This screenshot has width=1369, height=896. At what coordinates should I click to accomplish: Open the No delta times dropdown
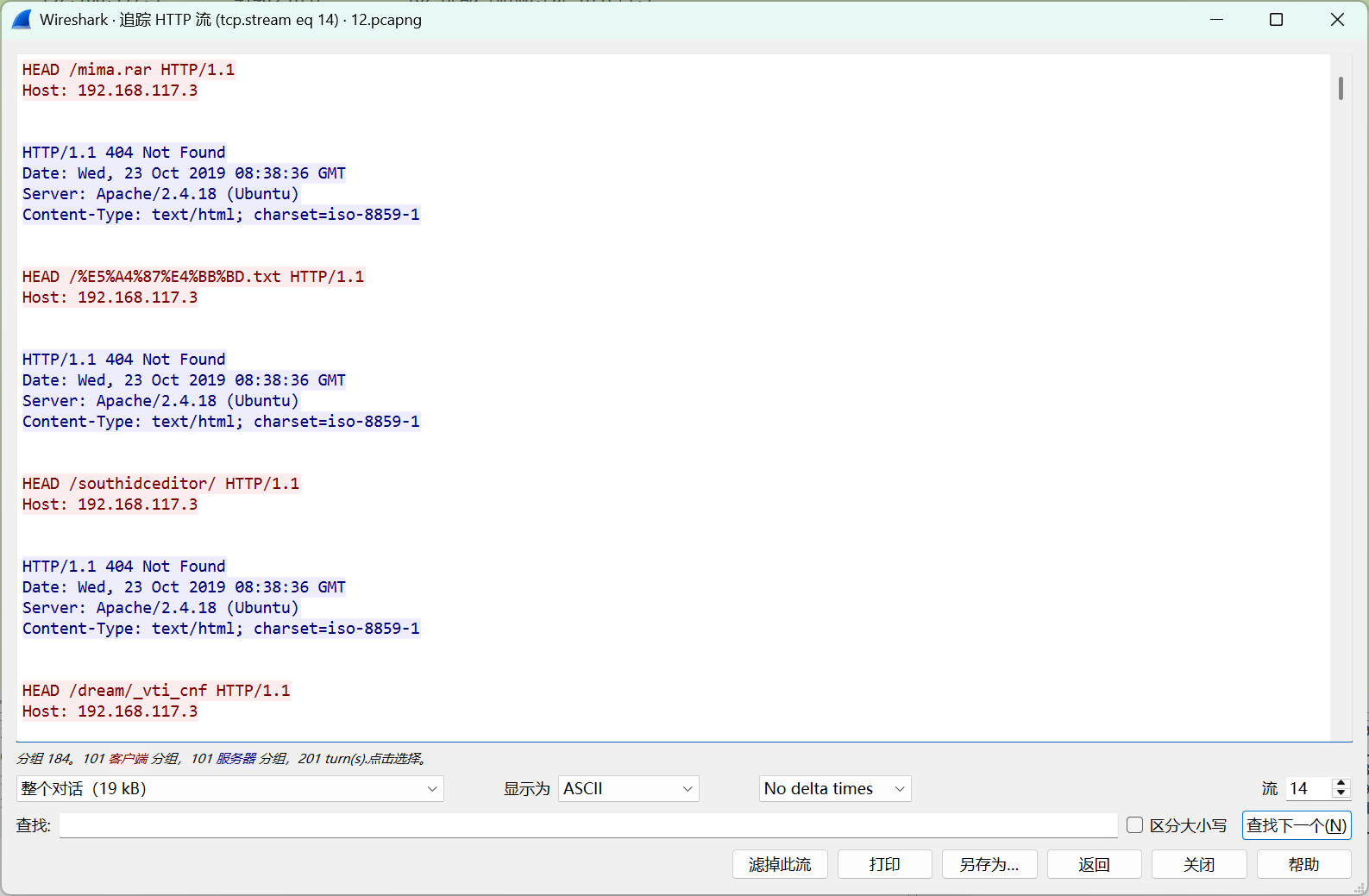pos(834,789)
